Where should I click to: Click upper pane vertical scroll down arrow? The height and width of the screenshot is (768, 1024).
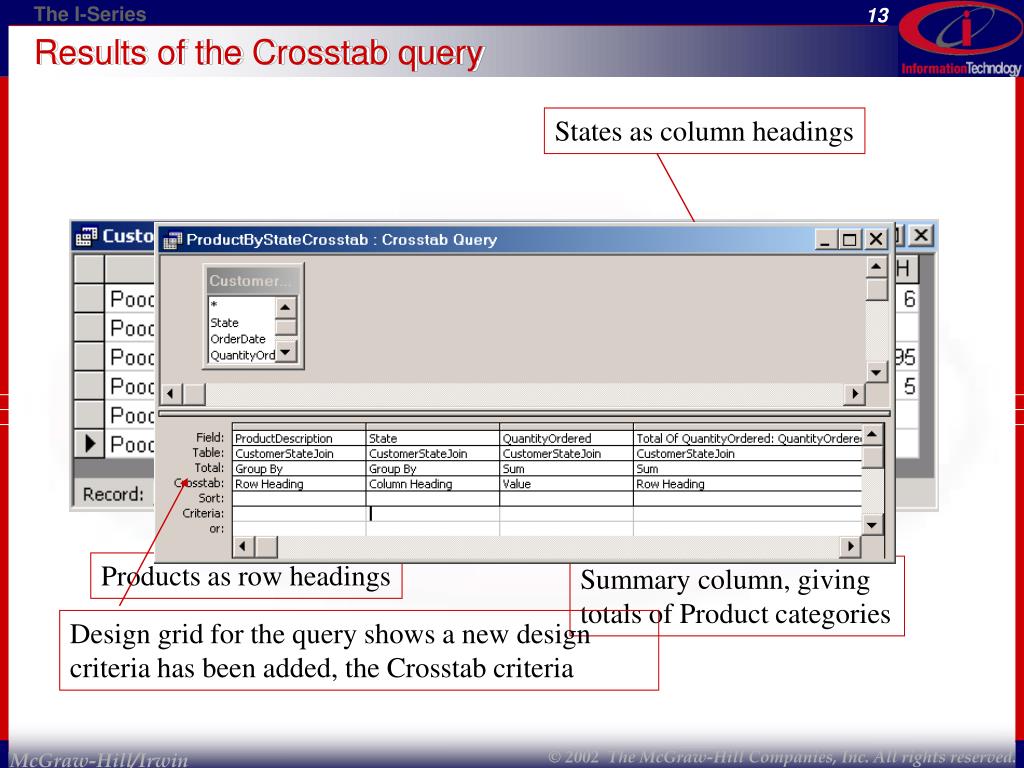[876, 372]
